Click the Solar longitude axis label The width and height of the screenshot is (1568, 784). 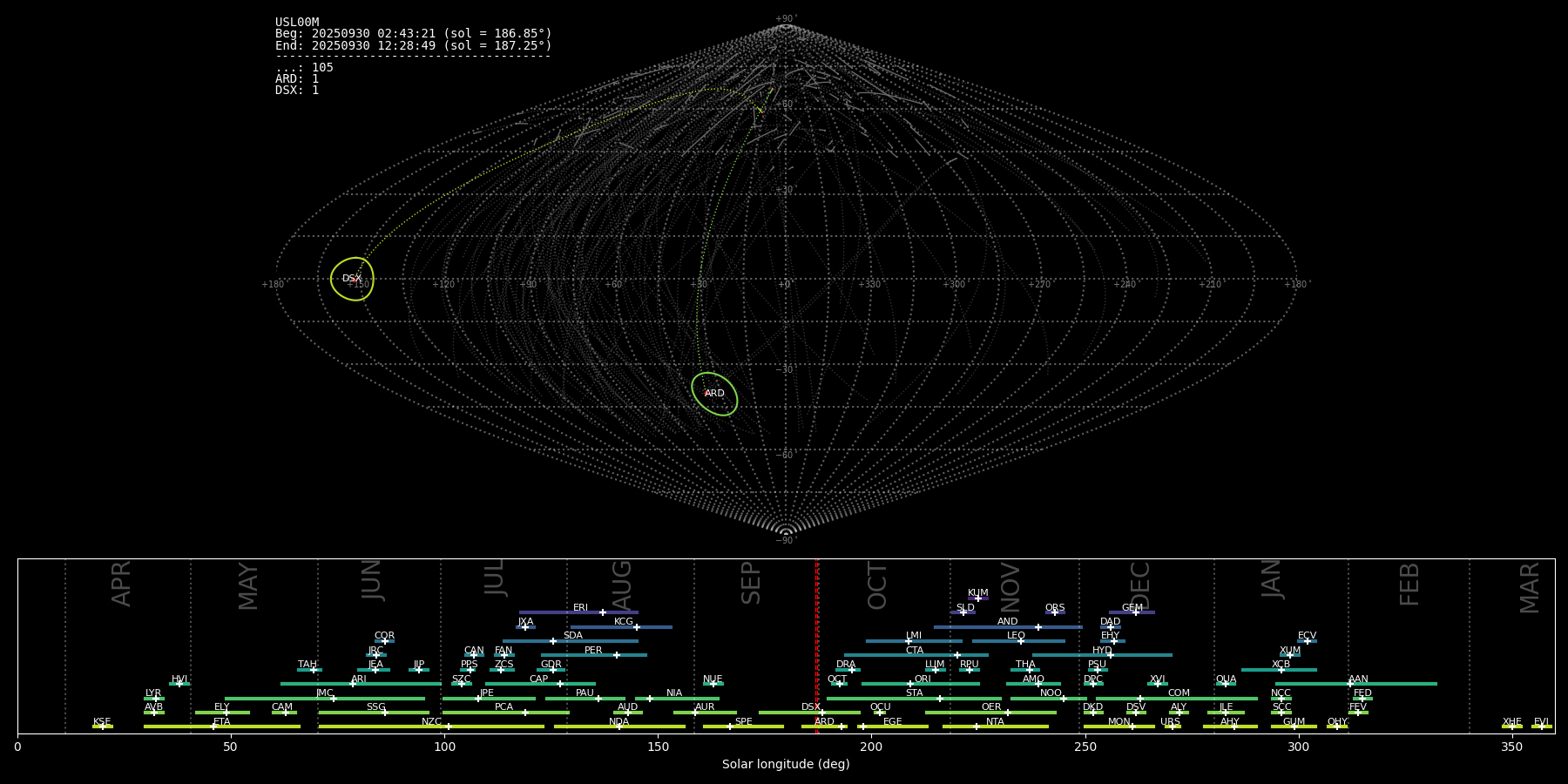tap(786, 765)
